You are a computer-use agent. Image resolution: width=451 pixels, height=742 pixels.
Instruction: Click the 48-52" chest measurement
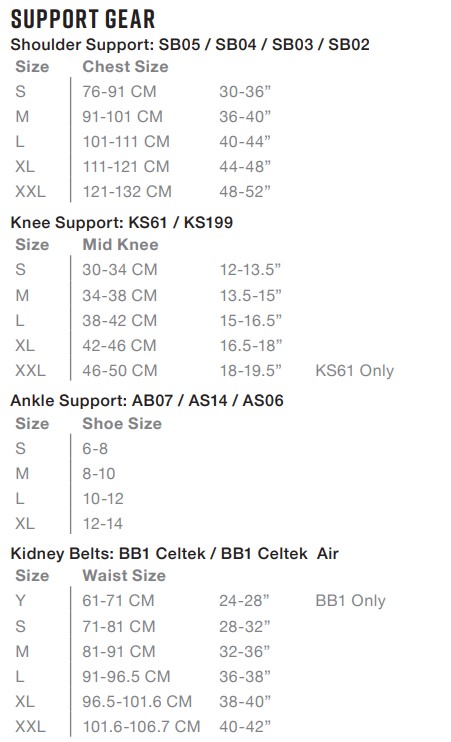coord(245,192)
